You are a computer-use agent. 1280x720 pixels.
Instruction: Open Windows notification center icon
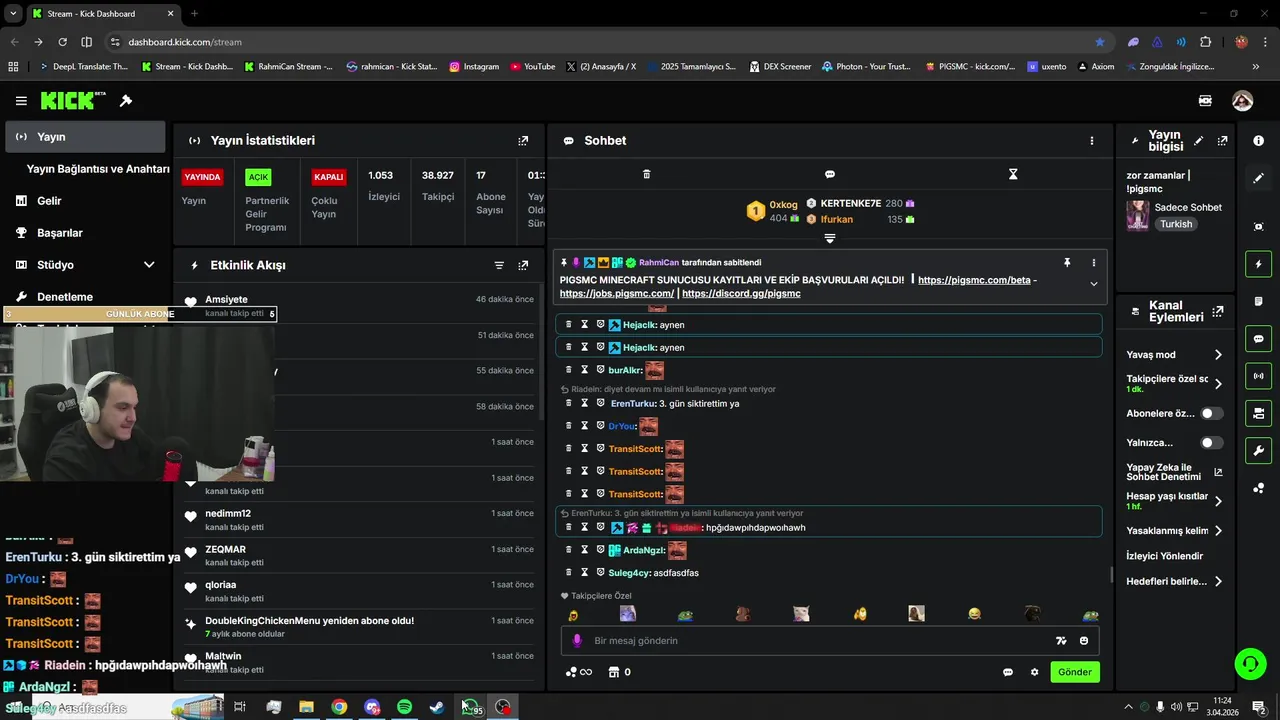tap(1259, 707)
